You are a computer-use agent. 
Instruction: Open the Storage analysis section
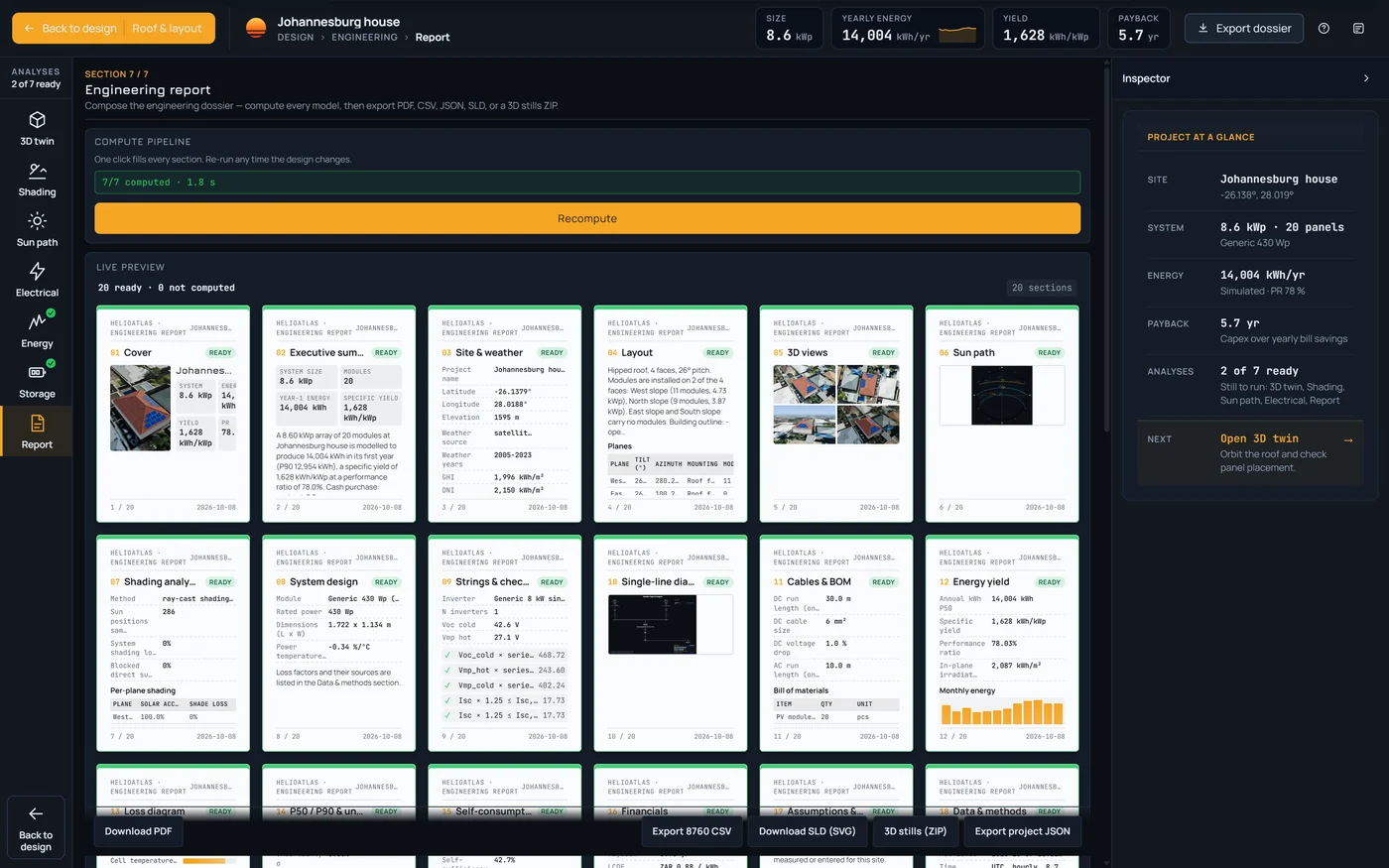(x=37, y=382)
